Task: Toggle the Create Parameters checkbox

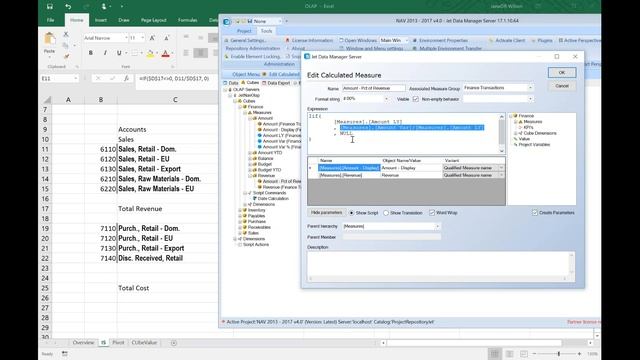Action: 535,213
